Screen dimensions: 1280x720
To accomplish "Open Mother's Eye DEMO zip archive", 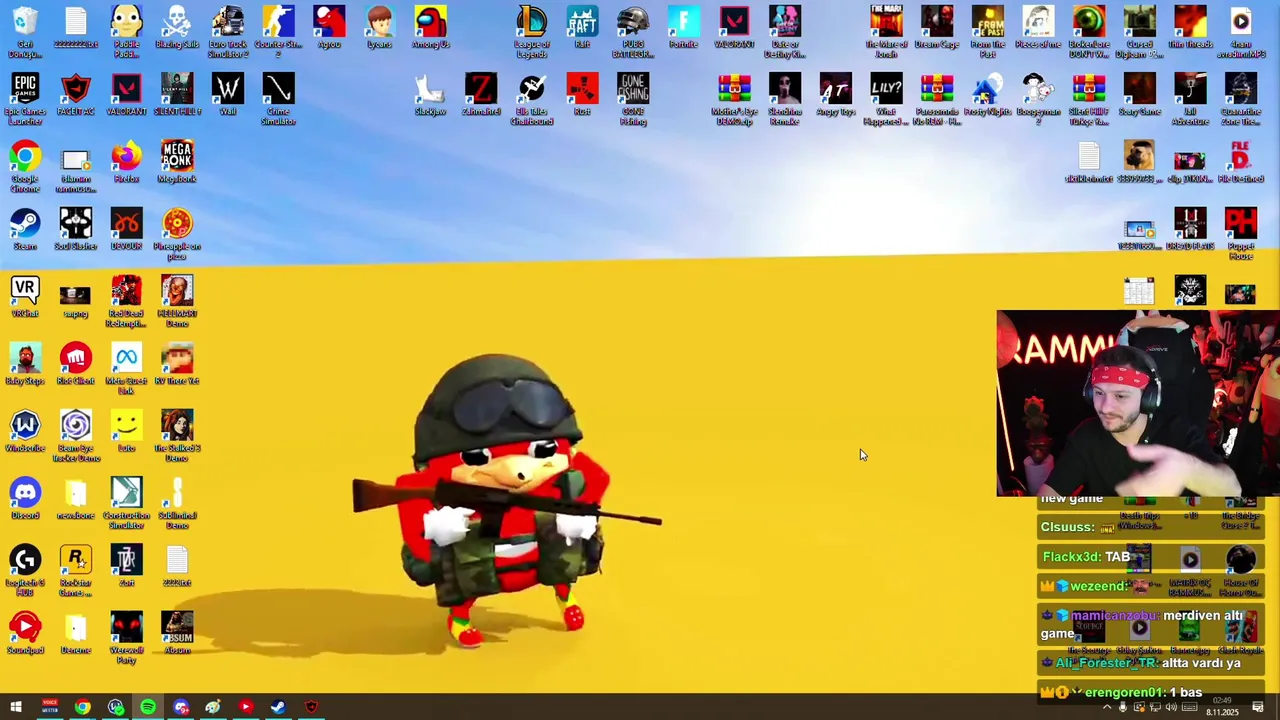I will click(x=734, y=99).
